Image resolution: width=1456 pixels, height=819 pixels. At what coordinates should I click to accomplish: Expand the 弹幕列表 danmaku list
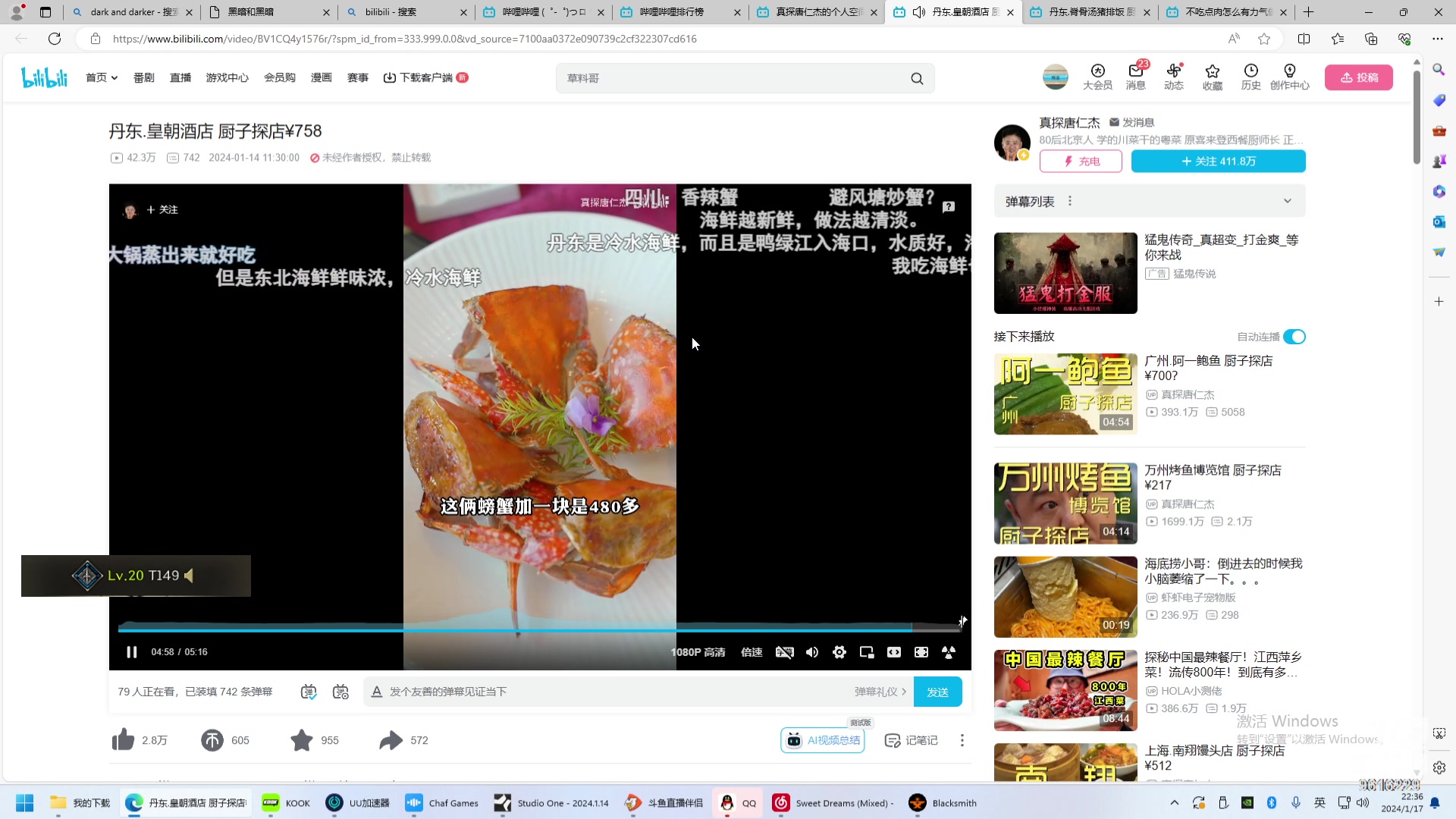coord(1287,201)
